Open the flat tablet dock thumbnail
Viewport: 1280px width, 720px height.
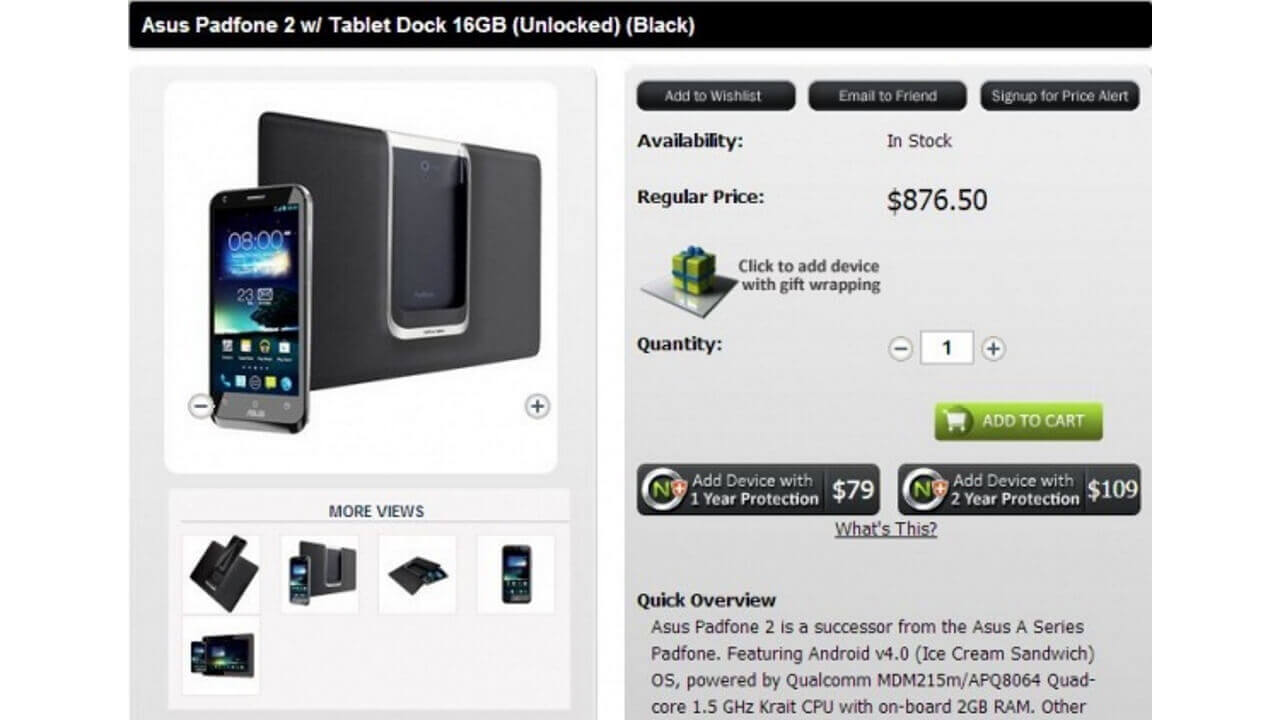417,574
